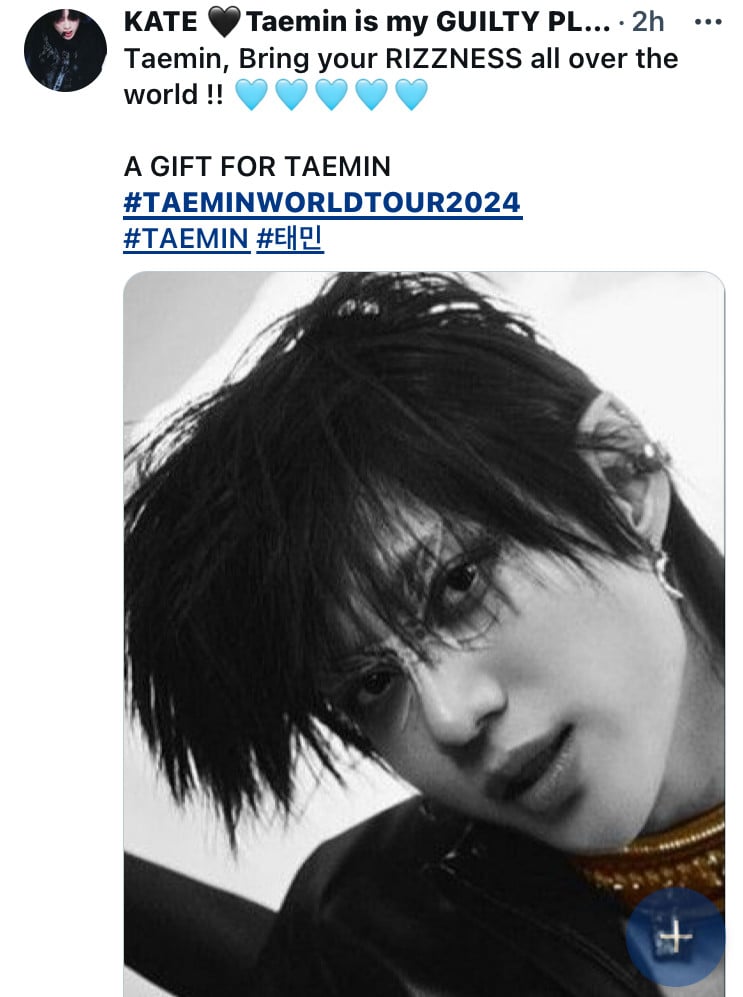Open post via 'A GIFT FOR TAEMIN' text
The height and width of the screenshot is (997, 743).
[x=257, y=167]
